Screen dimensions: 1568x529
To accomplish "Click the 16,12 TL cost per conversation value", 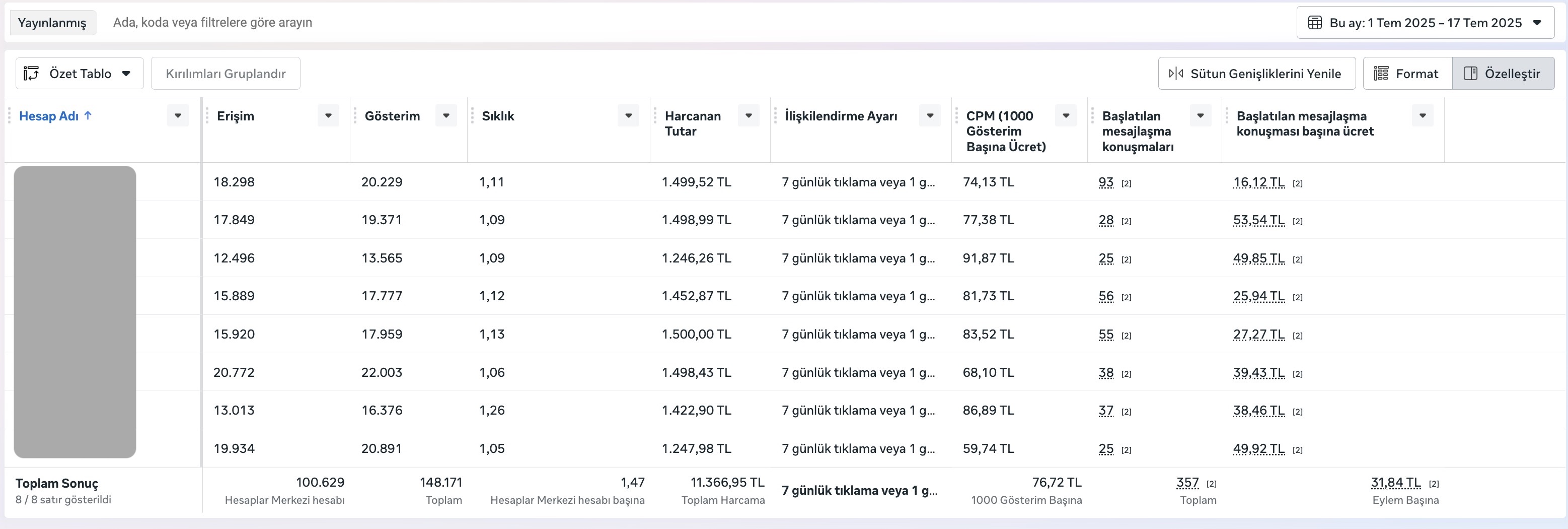I will (1259, 182).
